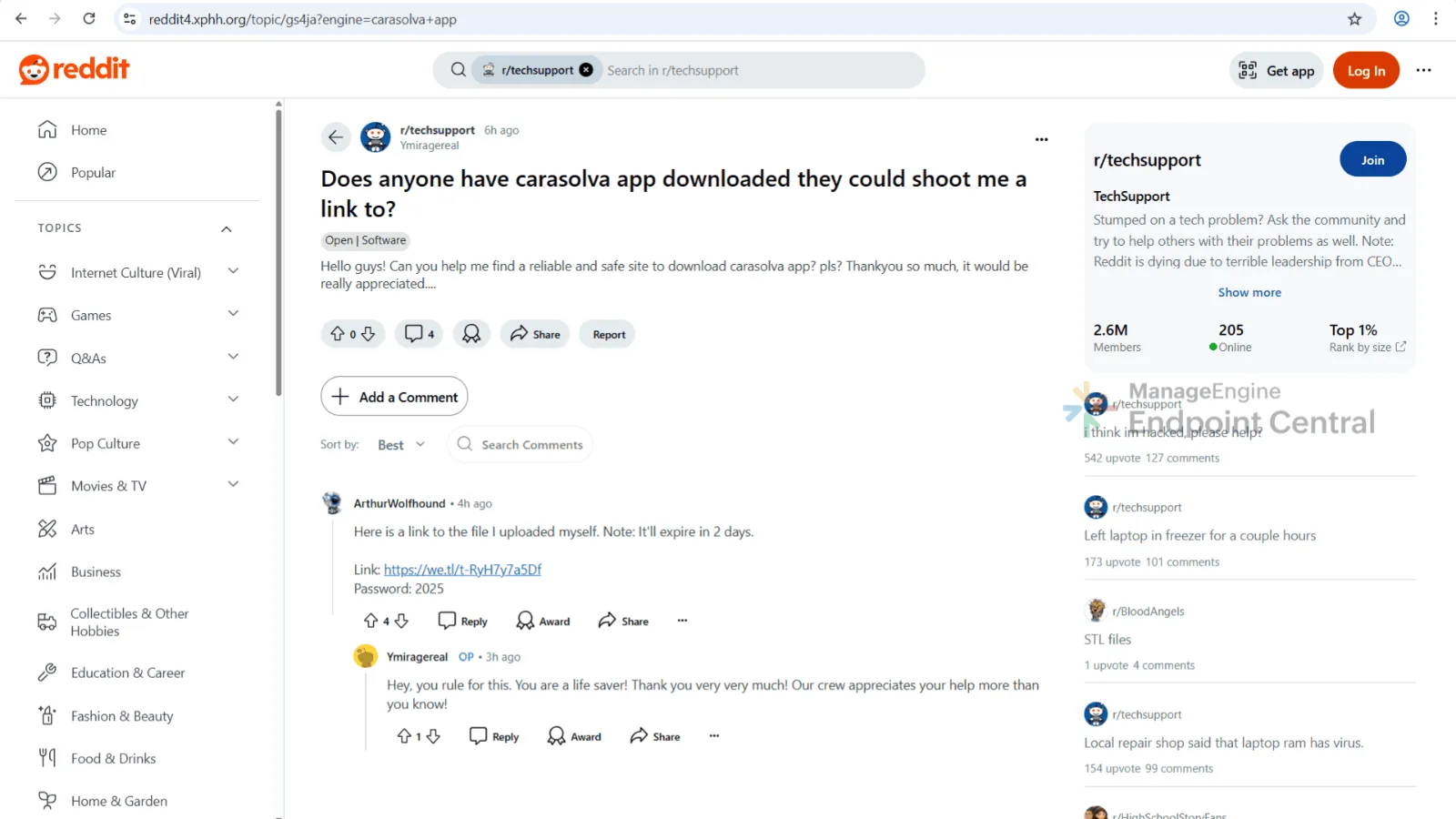
Task: Click post back arrow button
Action: coord(336,137)
